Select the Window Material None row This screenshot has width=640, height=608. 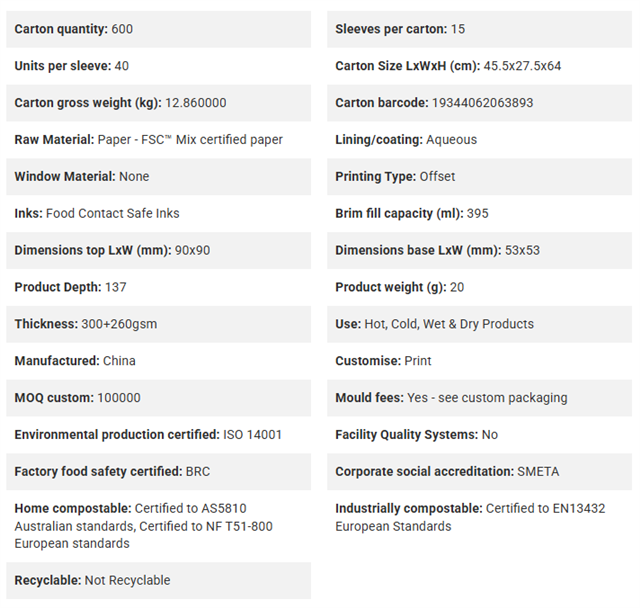click(158, 177)
